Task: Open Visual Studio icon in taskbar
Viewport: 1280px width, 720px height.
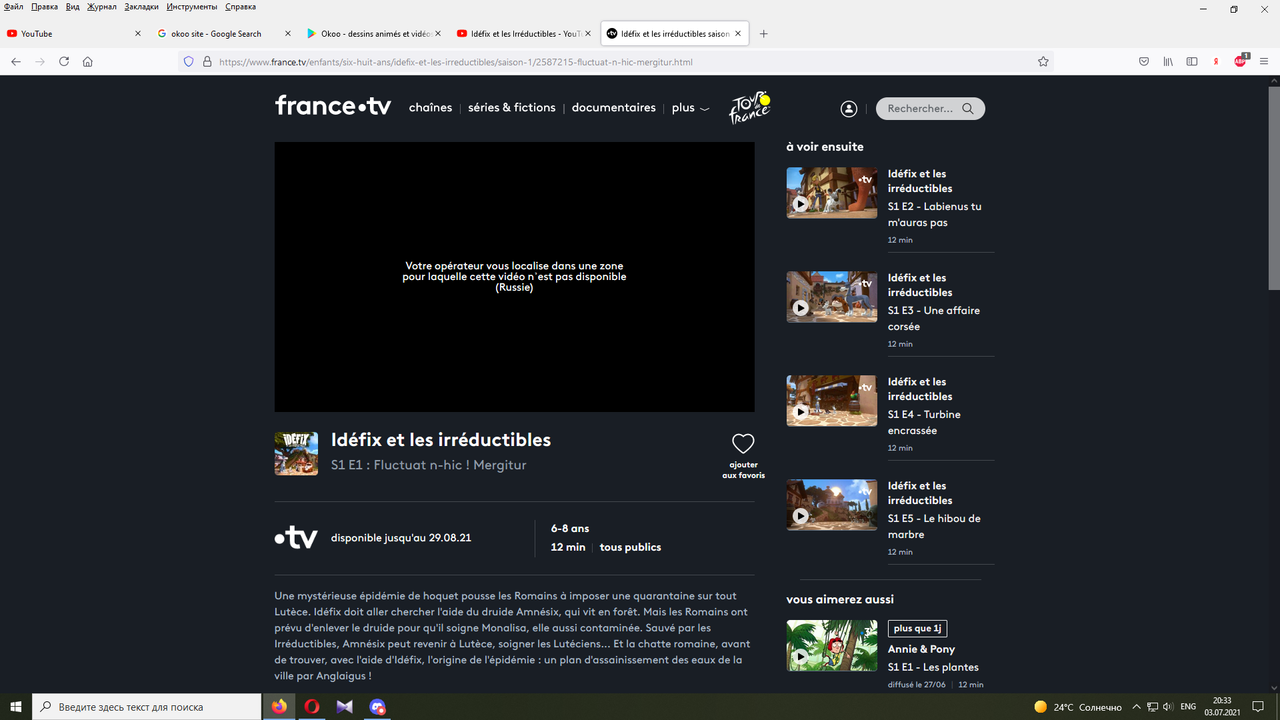Action: (345, 706)
